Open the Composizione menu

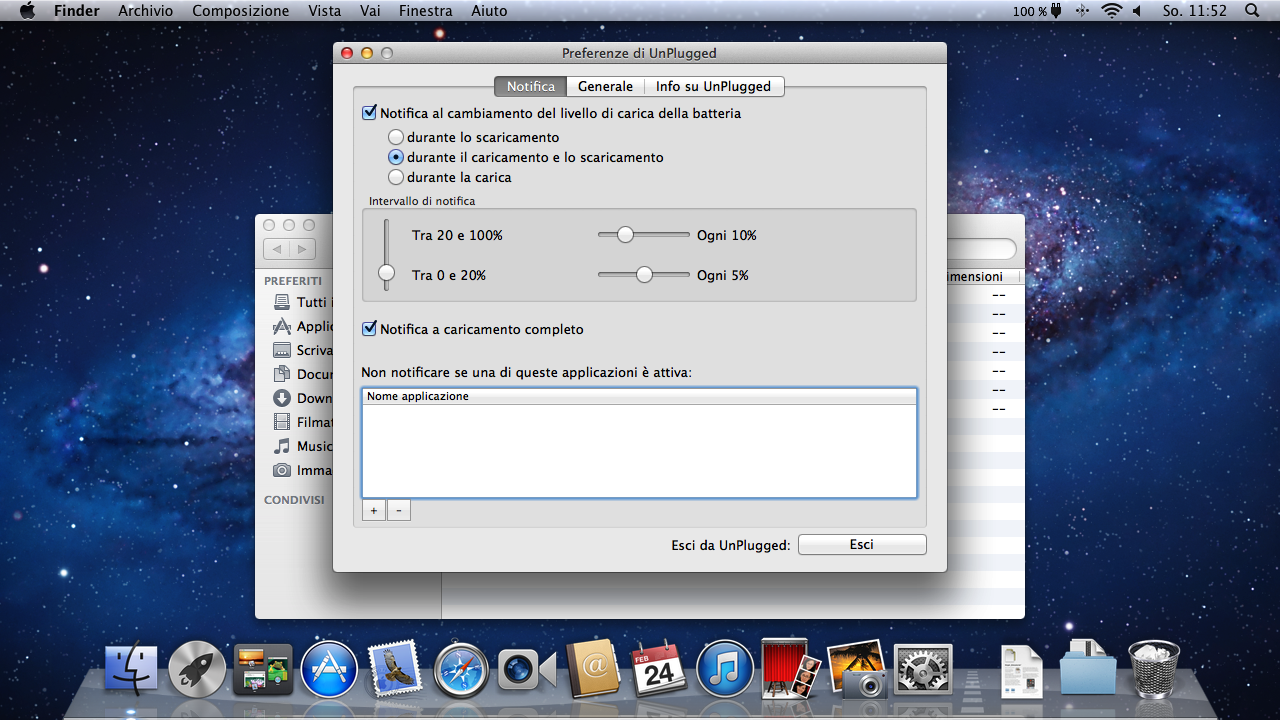240,11
